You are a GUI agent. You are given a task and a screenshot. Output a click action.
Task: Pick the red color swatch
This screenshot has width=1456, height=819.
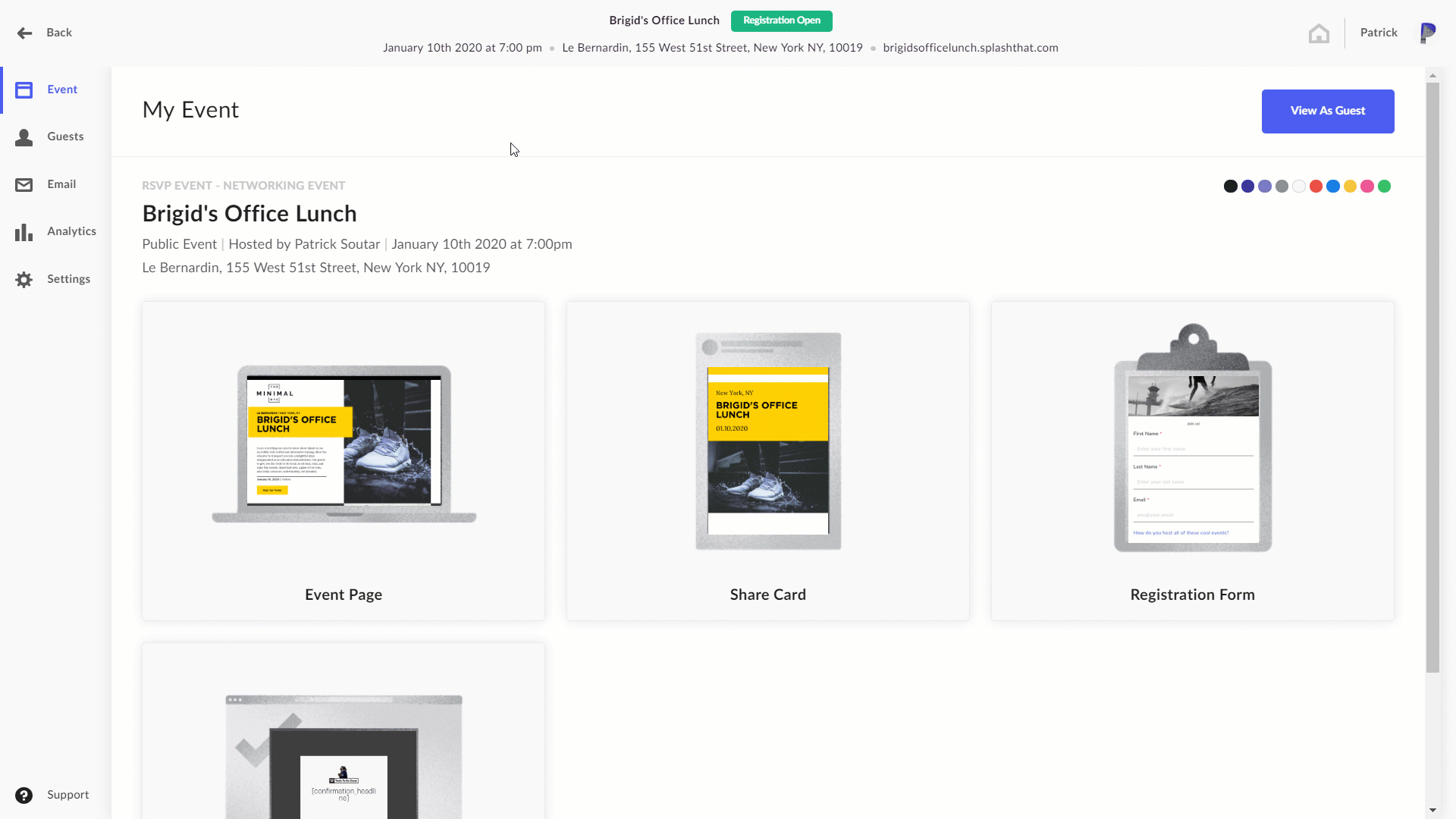[x=1316, y=187]
